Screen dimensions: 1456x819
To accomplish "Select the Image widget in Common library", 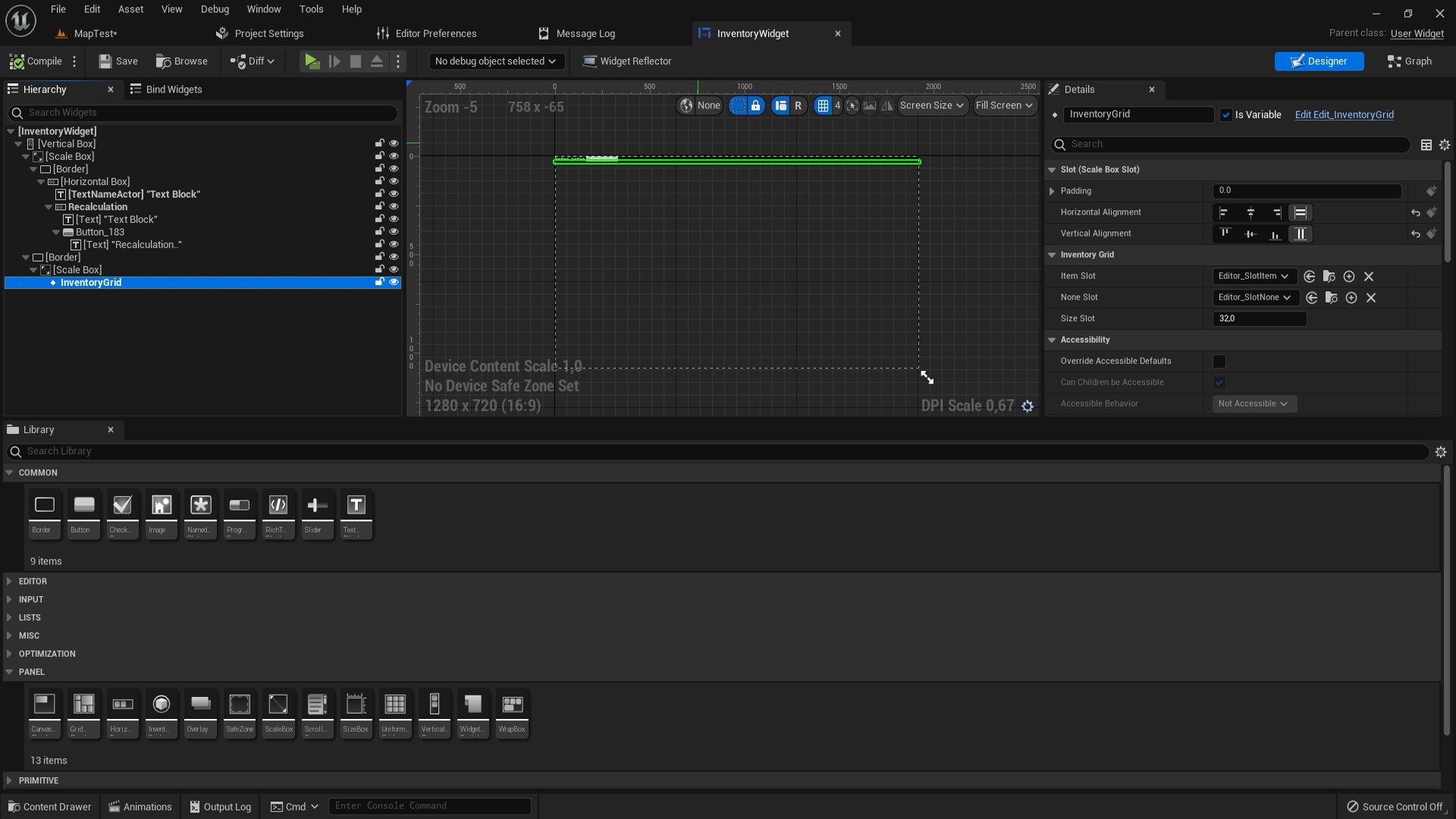I will (x=161, y=513).
